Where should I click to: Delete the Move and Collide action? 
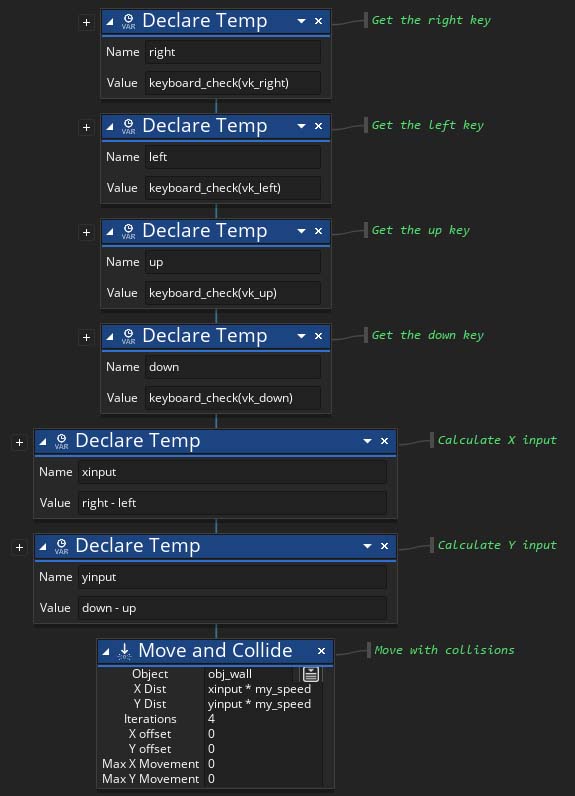321,651
